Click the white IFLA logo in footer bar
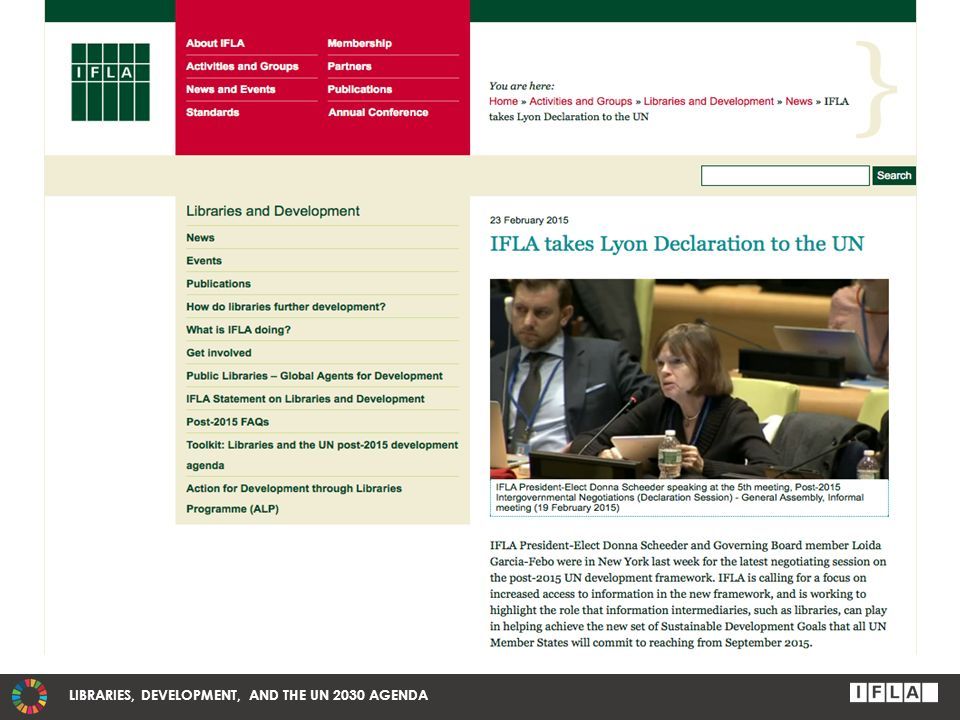The width and height of the screenshot is (960, 720). click(x=893, y=693)
